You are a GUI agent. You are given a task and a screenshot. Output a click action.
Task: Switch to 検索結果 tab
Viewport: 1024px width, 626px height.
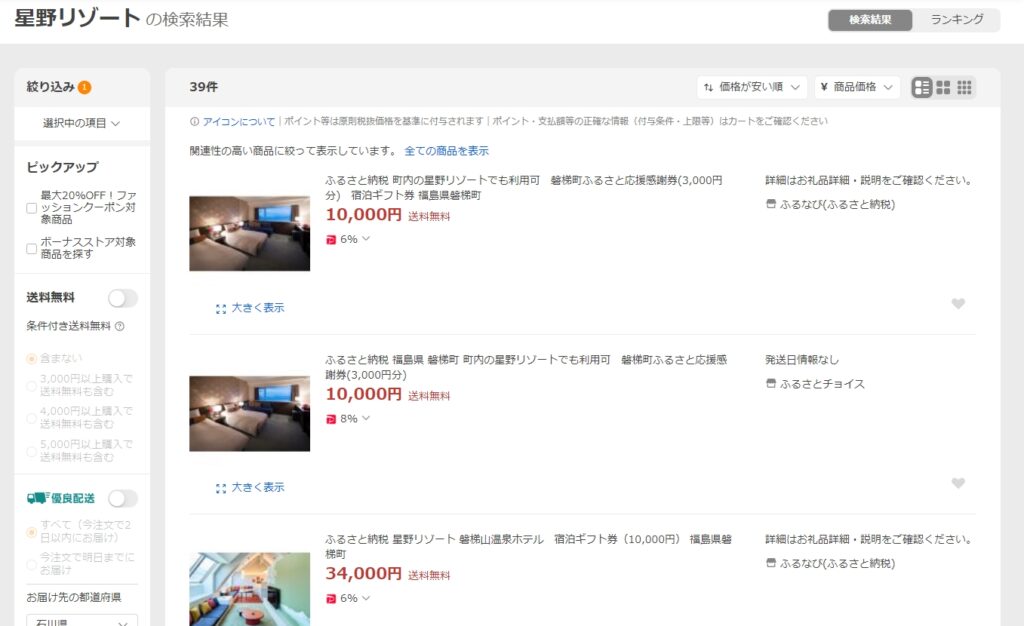(870, 20)
